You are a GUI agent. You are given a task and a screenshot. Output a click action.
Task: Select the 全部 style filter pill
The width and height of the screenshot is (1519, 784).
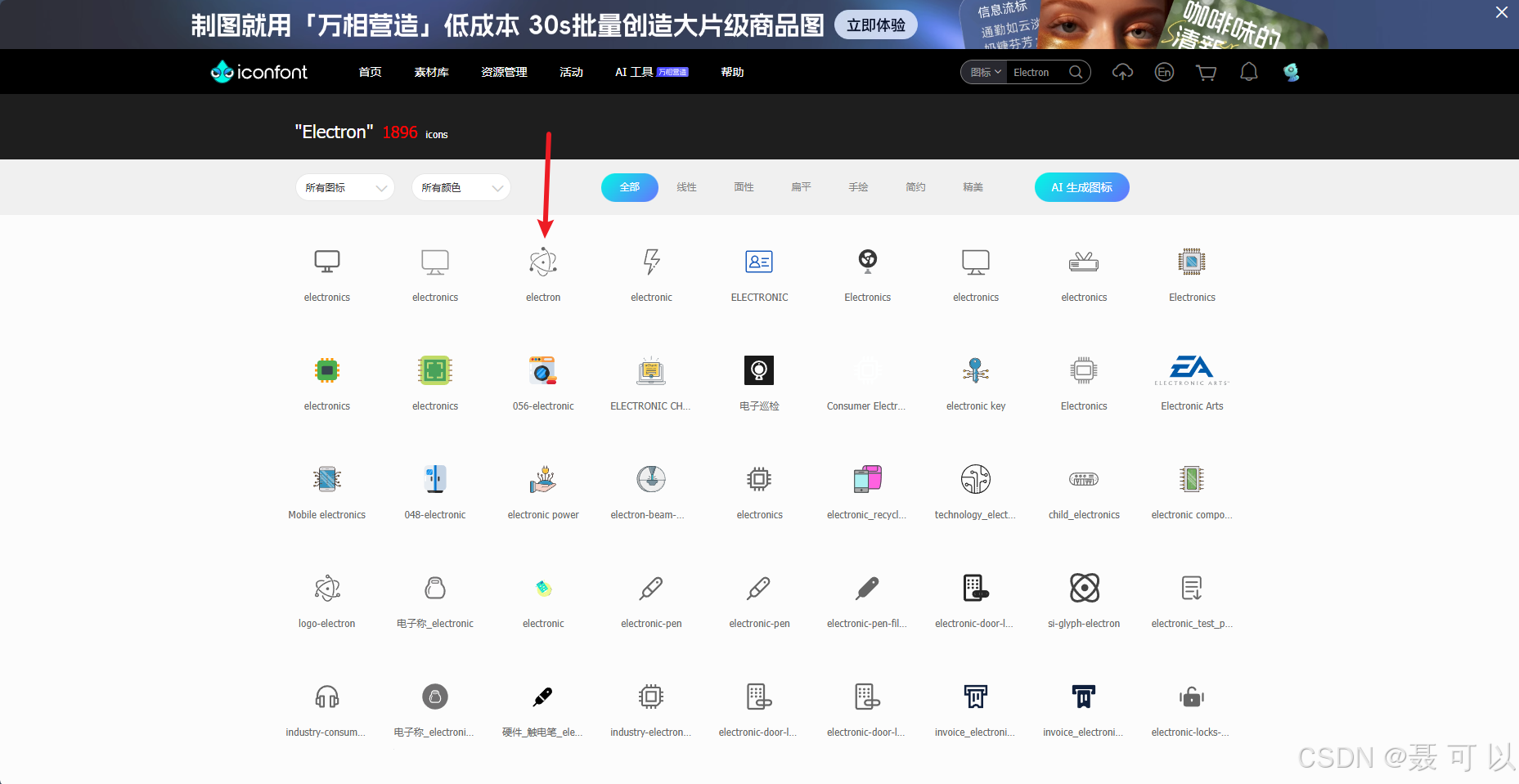[629, 187]
